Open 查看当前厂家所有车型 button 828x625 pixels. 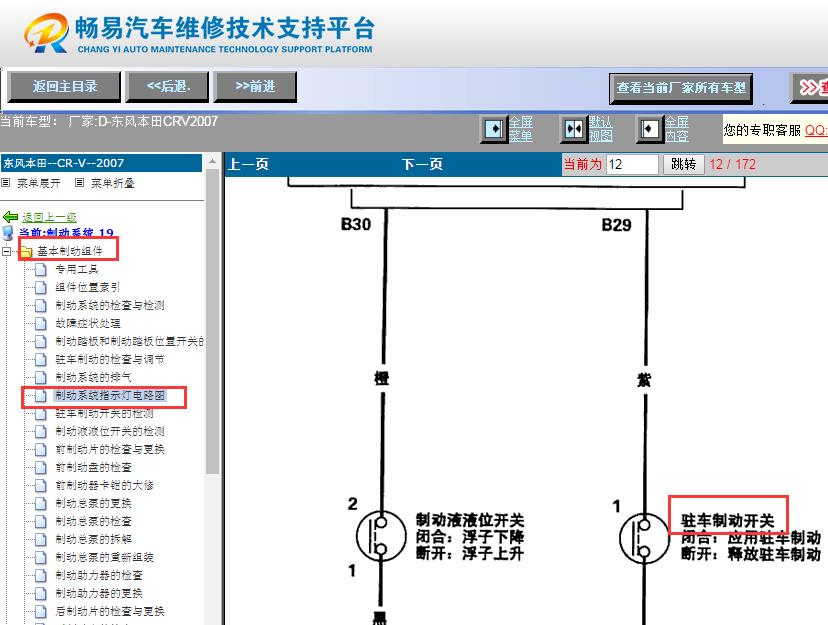[681, 88]
